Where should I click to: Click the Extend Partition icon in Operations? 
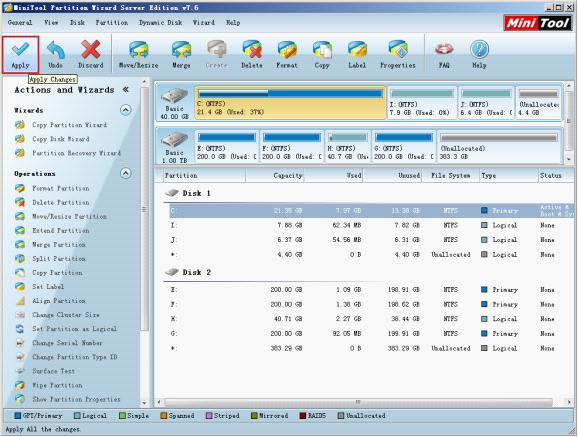pos(20,230)
